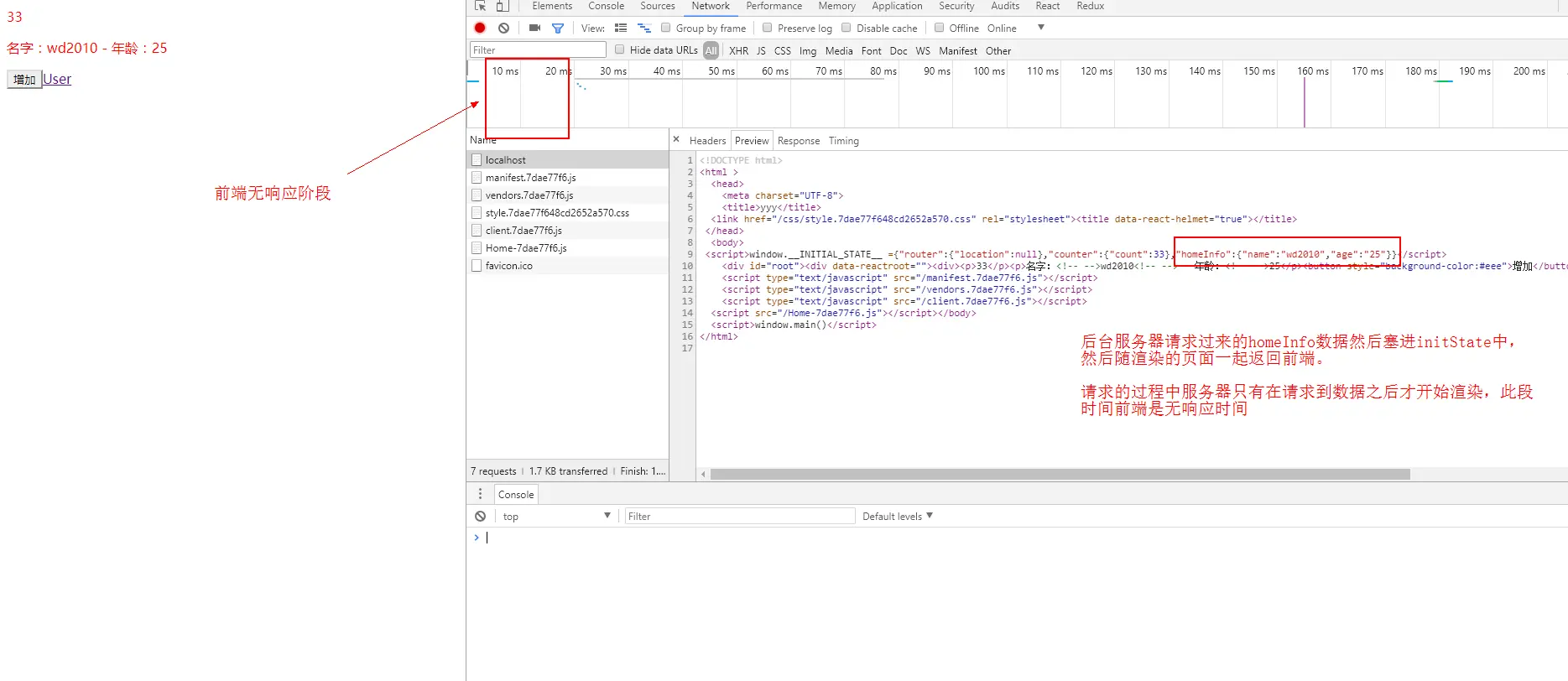Enable Preserve log checkbox
1568x681 pixels.
[767, 28]
